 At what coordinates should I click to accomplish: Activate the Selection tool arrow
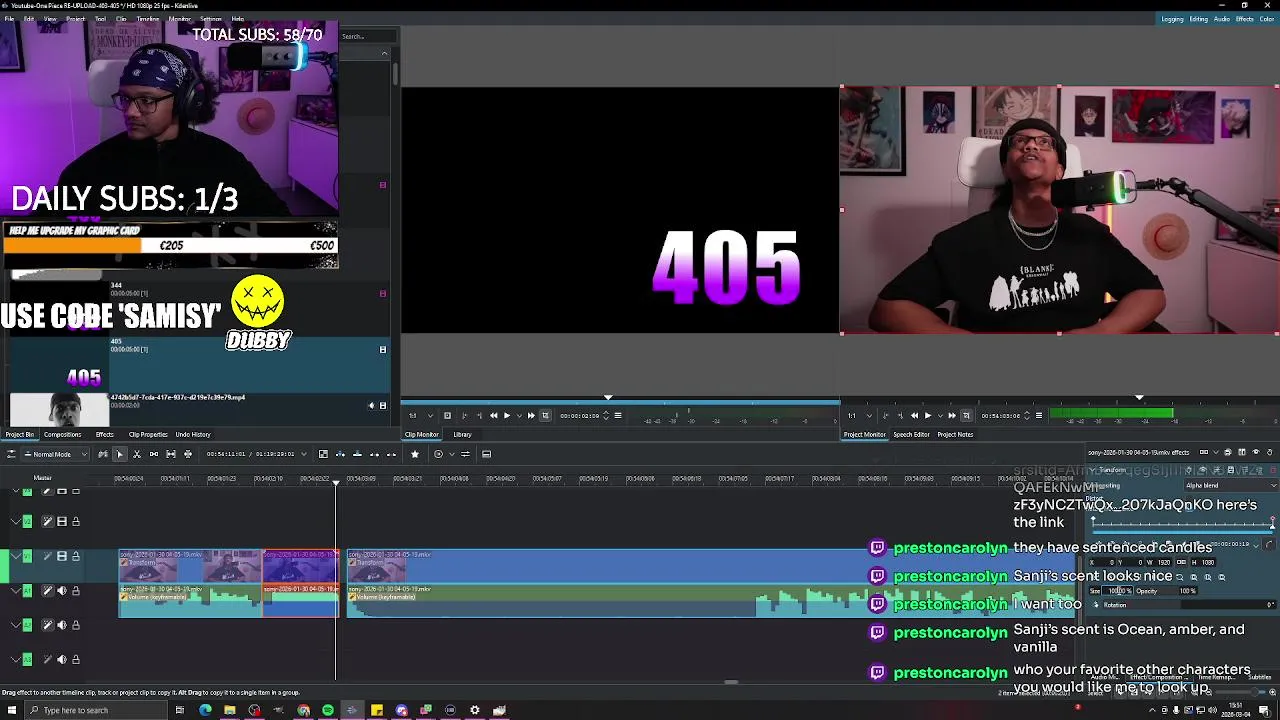[x=119, y=454]
